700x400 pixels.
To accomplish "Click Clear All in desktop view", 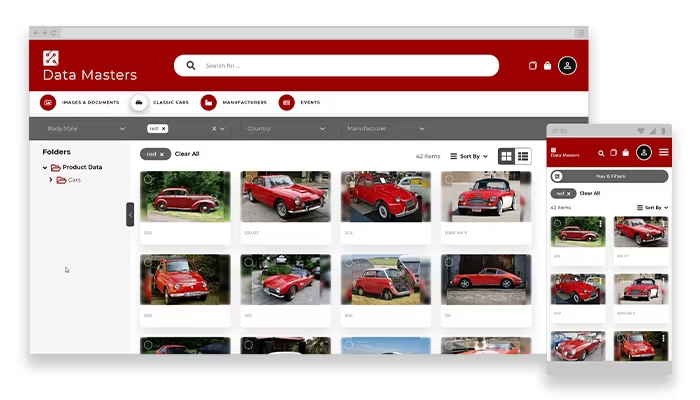I will tap(187, 154).
